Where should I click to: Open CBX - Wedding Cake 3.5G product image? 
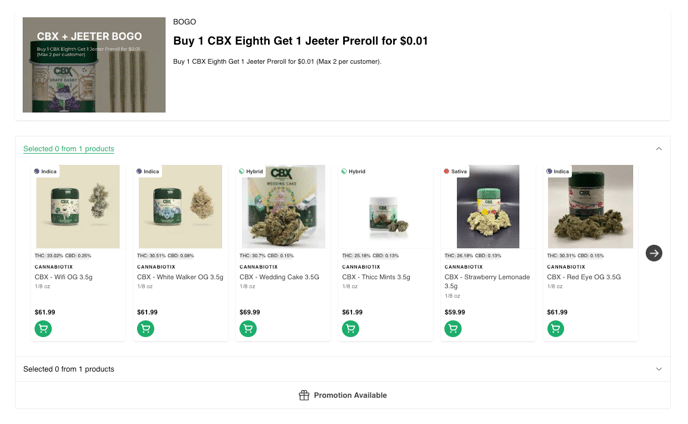283,207
